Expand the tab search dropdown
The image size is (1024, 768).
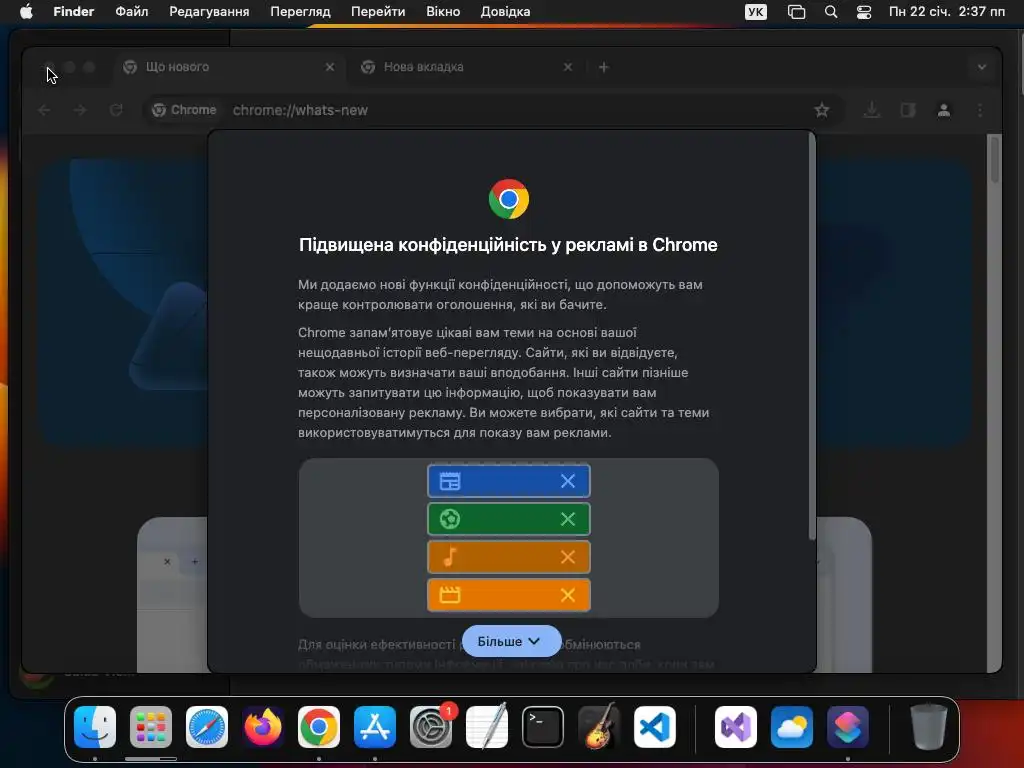click(x=982, y=67)
